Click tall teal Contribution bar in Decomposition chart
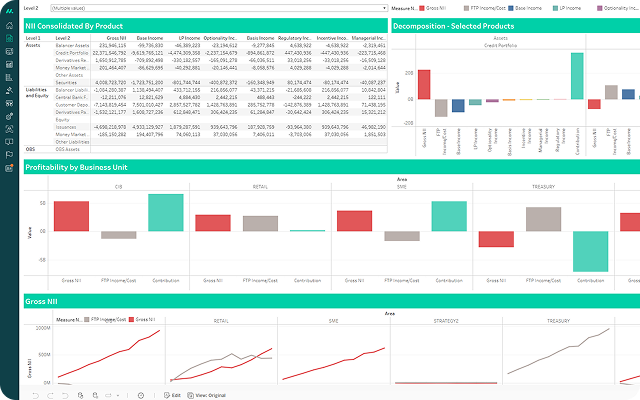This screenshot has height=400, width=640. click(577, 76)
